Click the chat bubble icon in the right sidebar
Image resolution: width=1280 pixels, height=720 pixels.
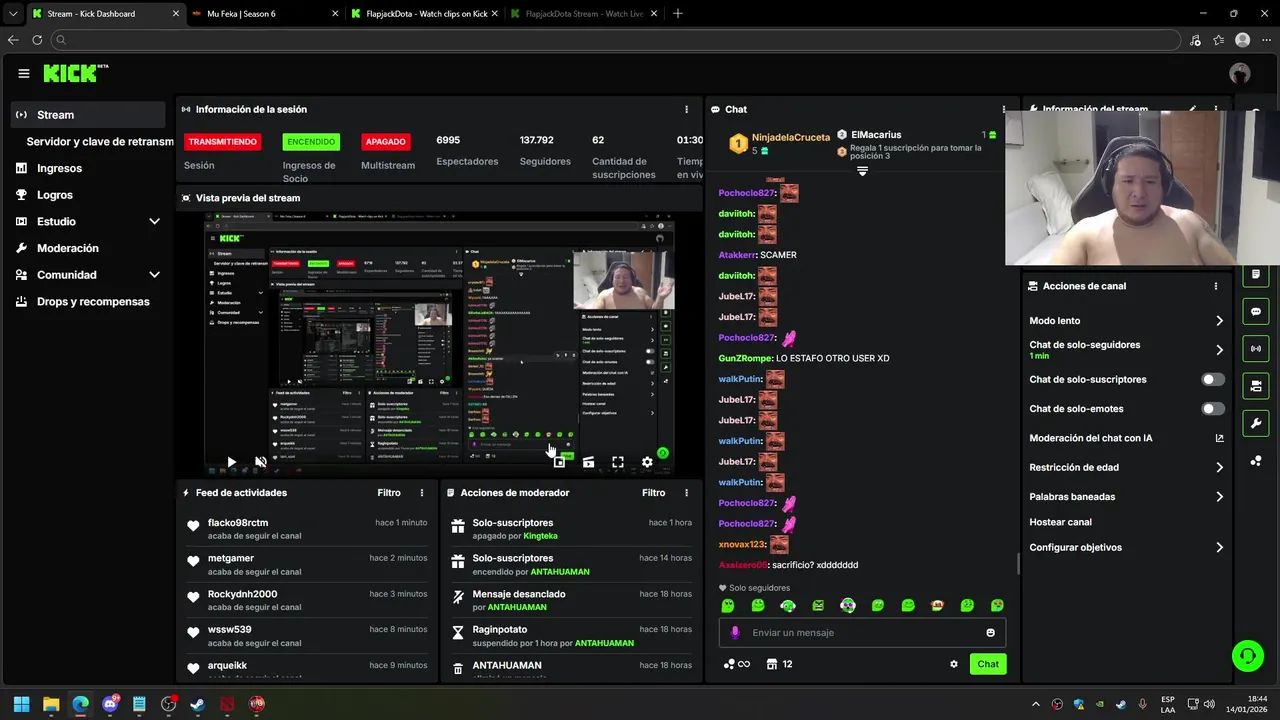1256,311
